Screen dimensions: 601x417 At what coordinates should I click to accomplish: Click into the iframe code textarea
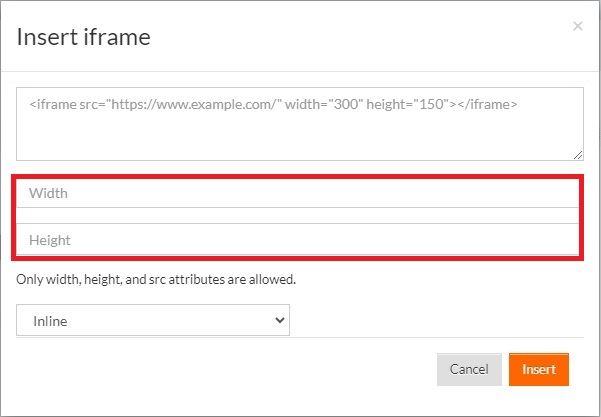coord(300,124)
